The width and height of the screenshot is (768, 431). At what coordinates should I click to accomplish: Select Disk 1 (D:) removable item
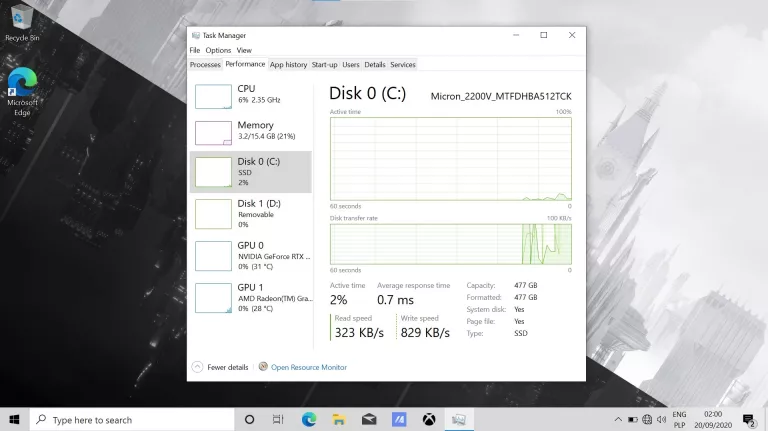(x=251, y=214)
